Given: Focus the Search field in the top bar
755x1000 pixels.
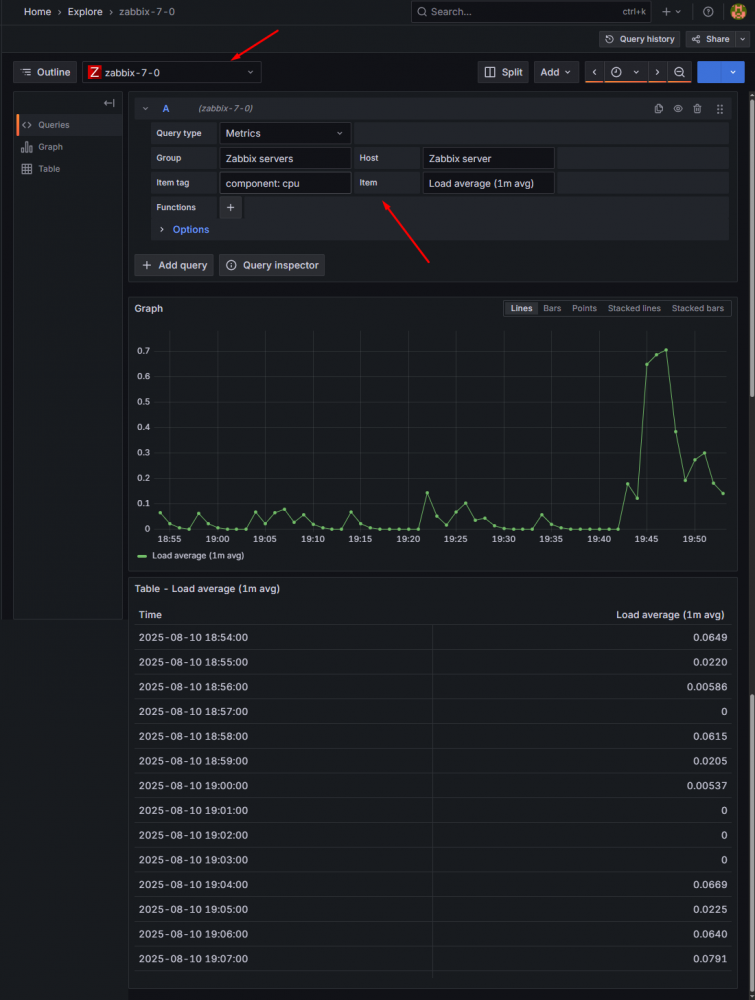Looking at the screenshot, I should point(531,11).
